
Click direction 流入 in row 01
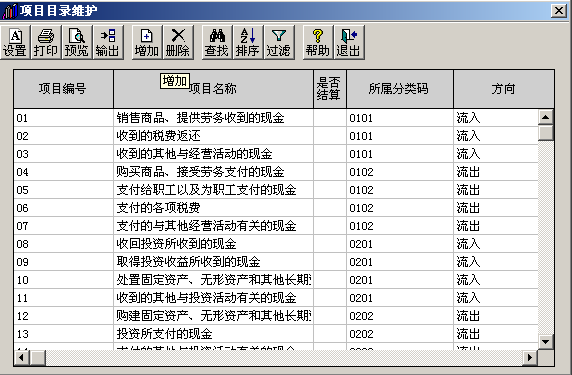coord(496,118)
